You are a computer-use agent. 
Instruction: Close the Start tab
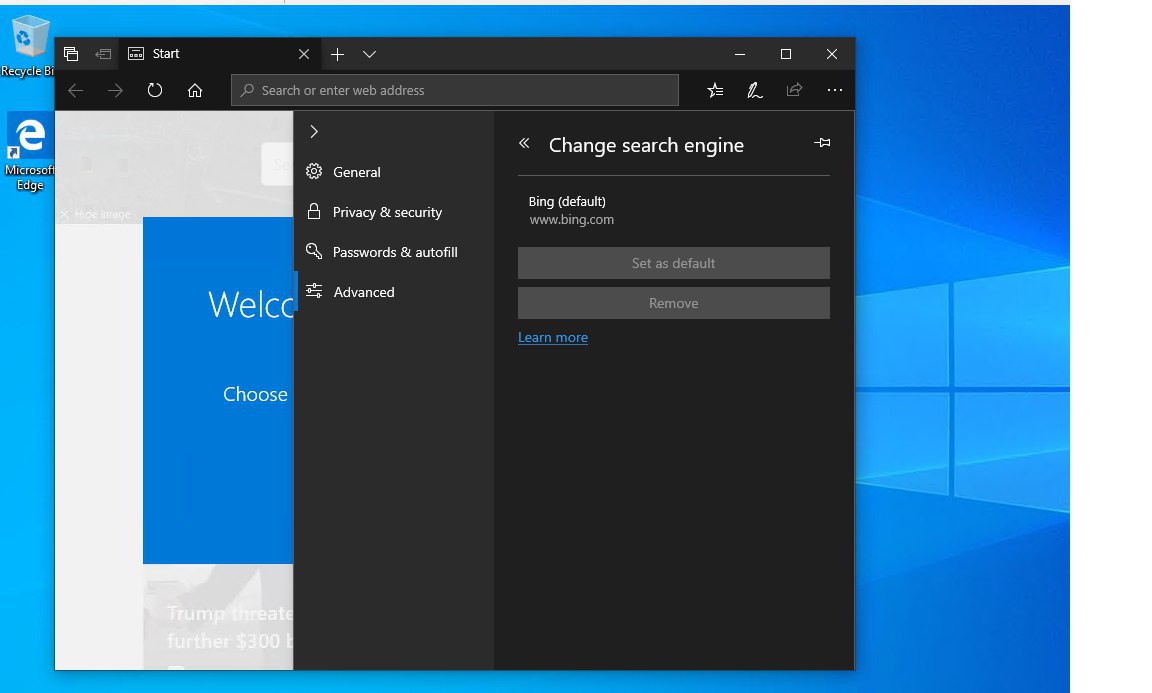(x=304, y=54)
